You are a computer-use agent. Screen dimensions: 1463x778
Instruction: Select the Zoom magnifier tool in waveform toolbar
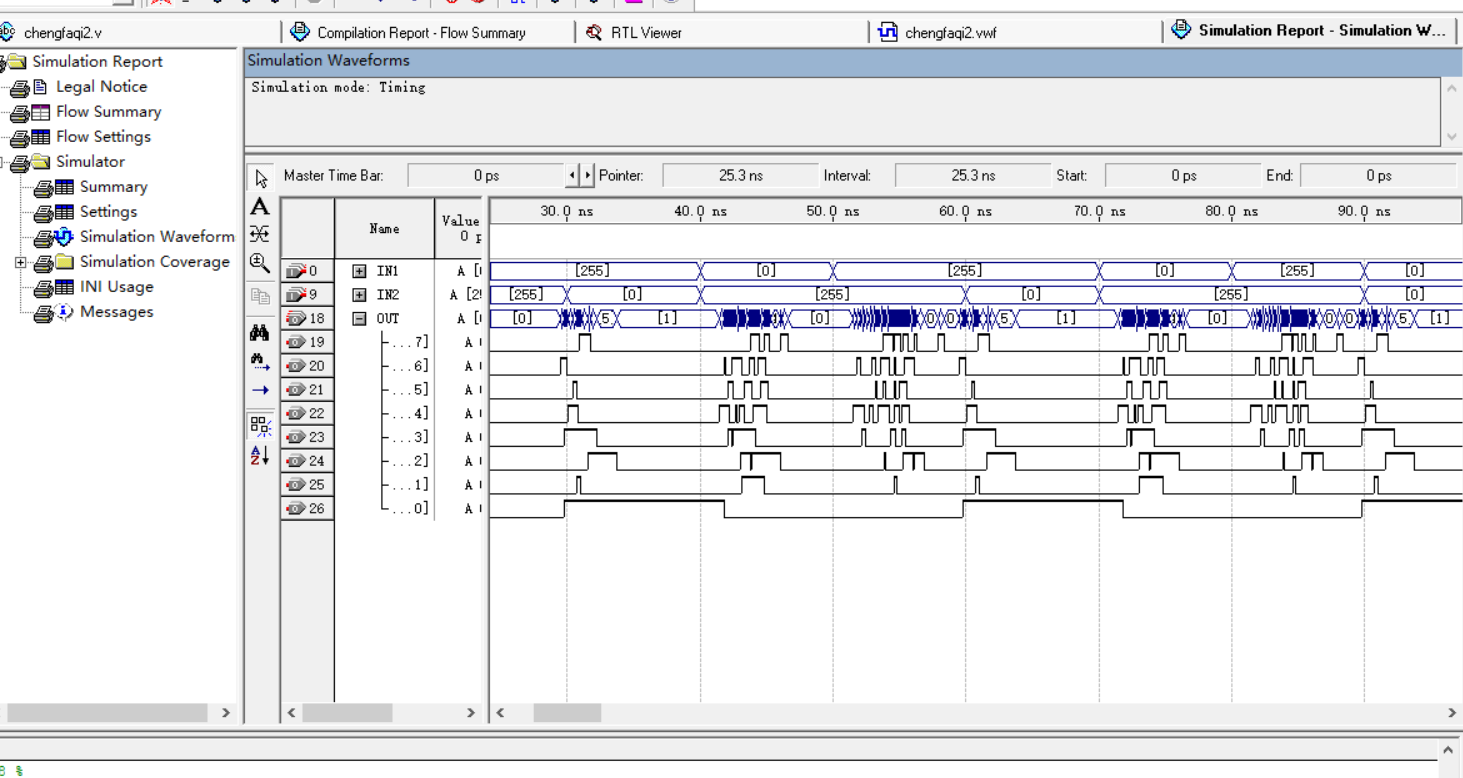coord(260,263)
